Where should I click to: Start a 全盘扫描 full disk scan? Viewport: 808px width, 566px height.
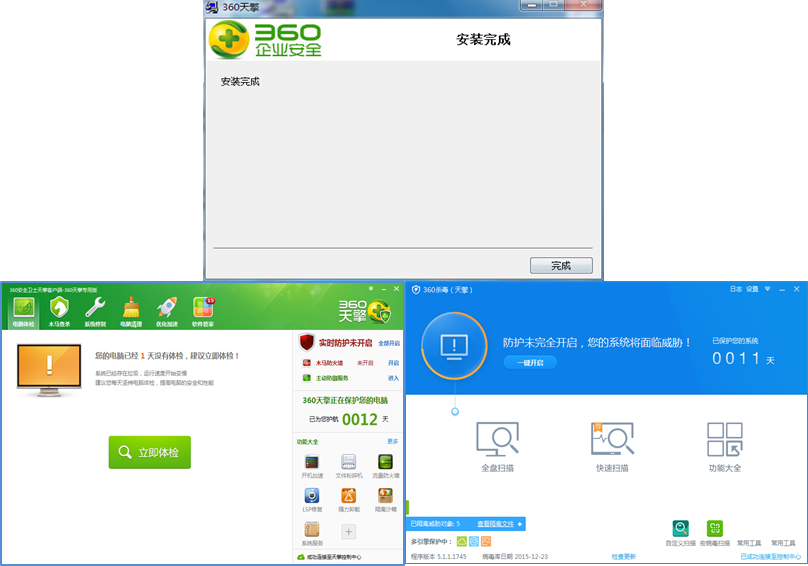[x=497, y=446]
